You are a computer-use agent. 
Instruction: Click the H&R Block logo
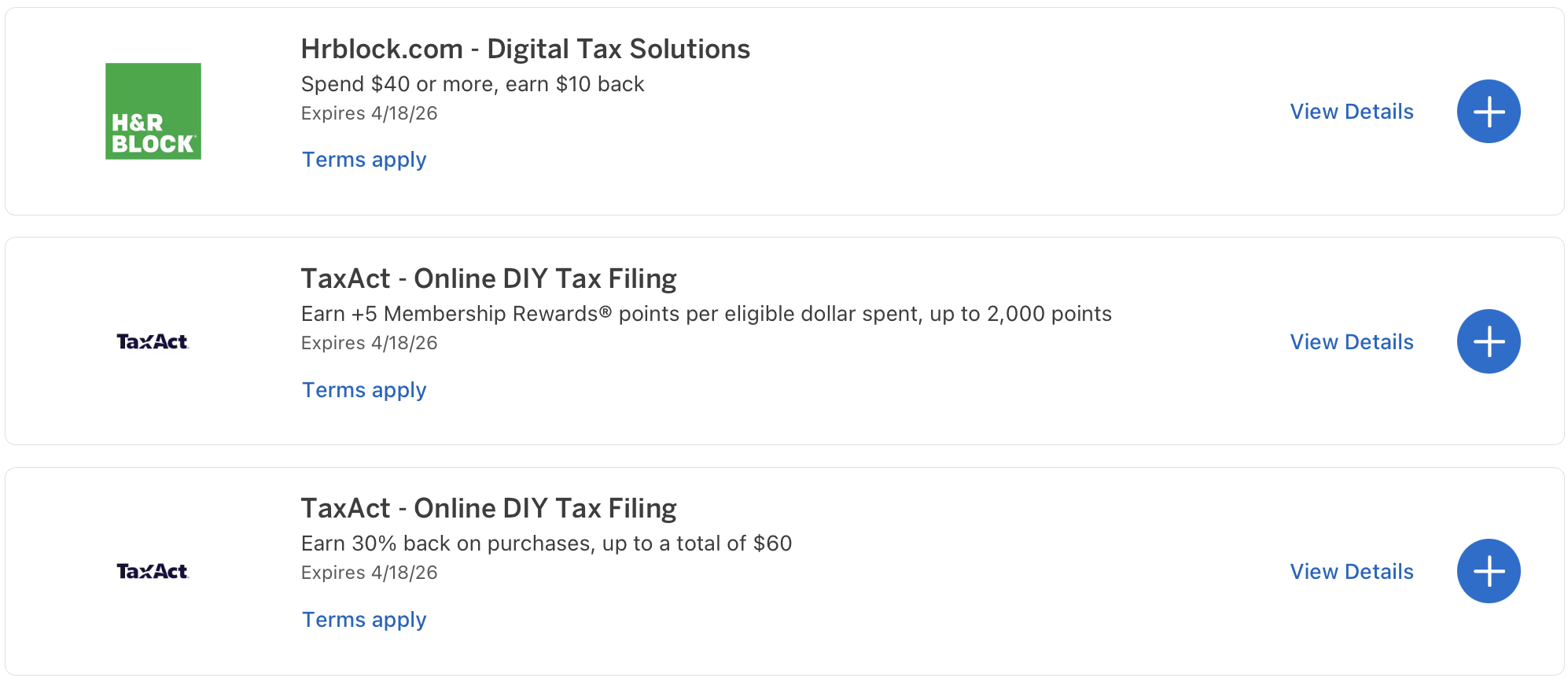pos(153,110)
